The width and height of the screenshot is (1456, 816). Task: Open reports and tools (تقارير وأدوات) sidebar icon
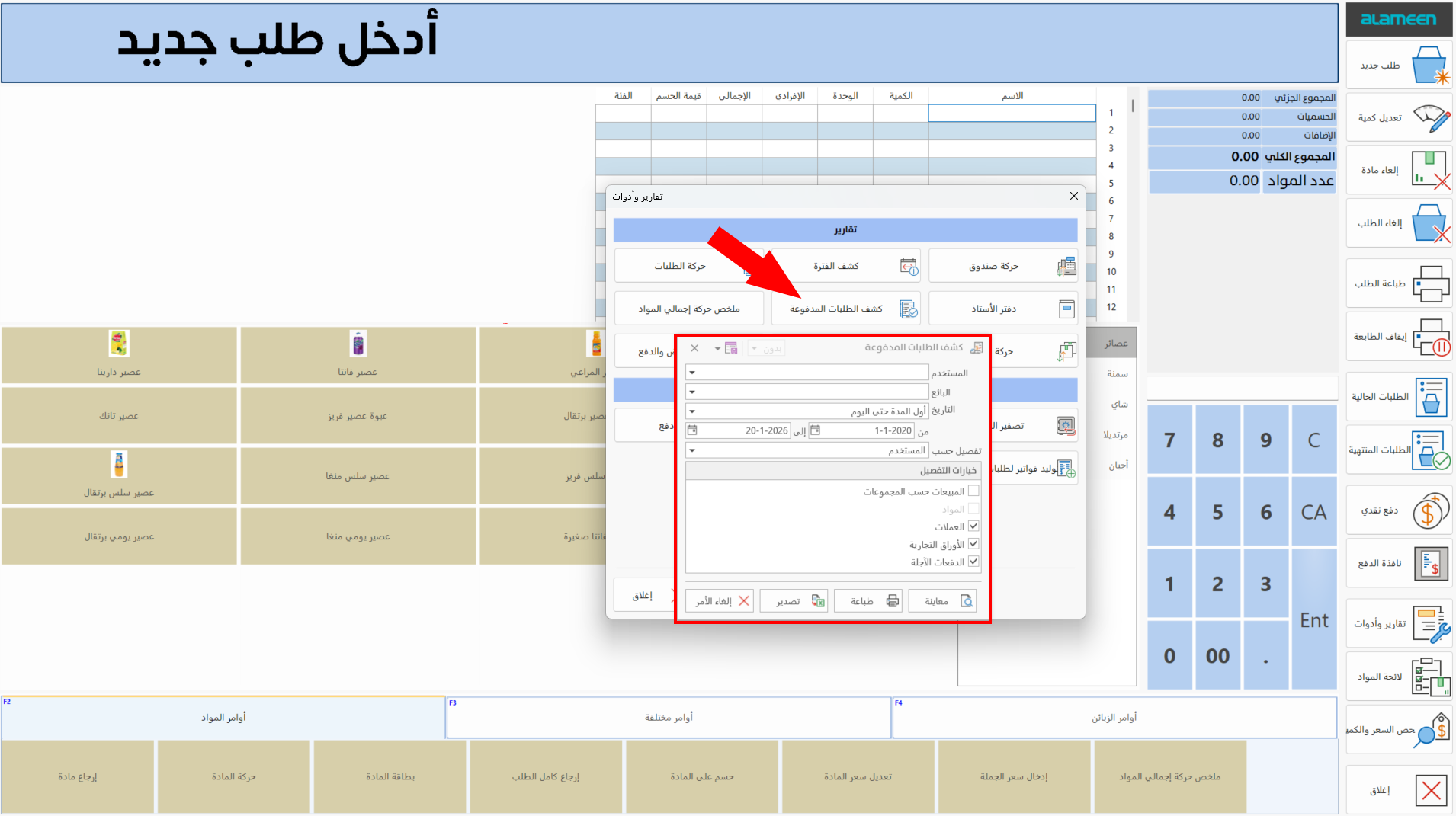coord(1431,624)
